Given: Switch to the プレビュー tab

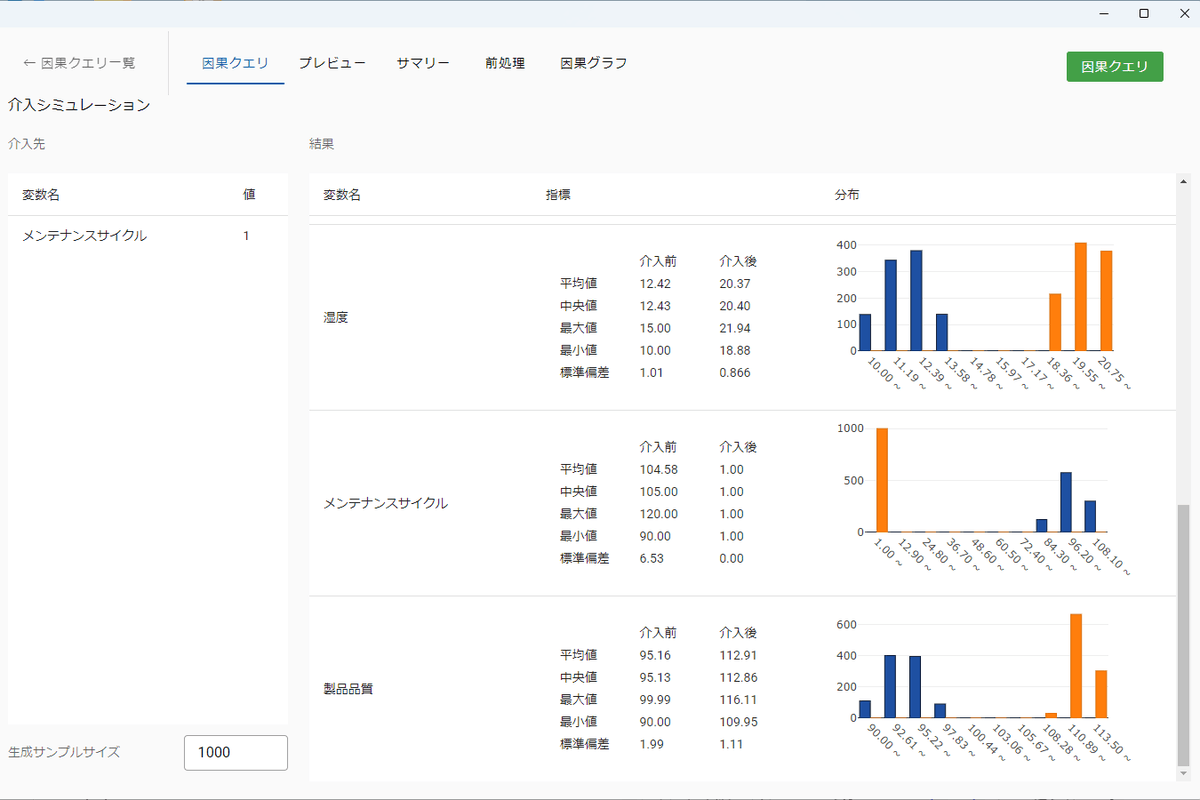Looking at the screenshot, I should coord(332,63).
